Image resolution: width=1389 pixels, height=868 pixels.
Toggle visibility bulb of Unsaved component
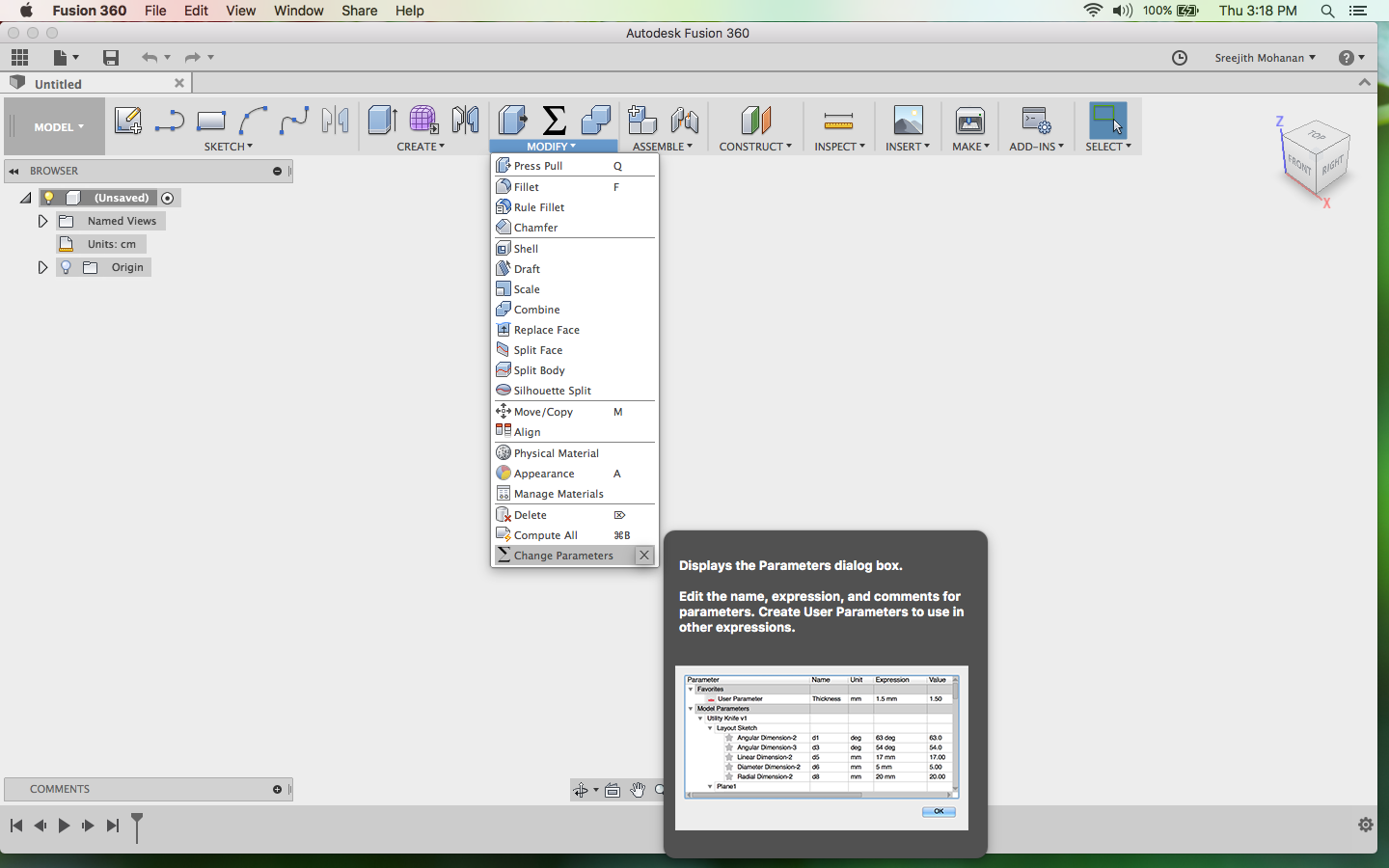(49, 198)
